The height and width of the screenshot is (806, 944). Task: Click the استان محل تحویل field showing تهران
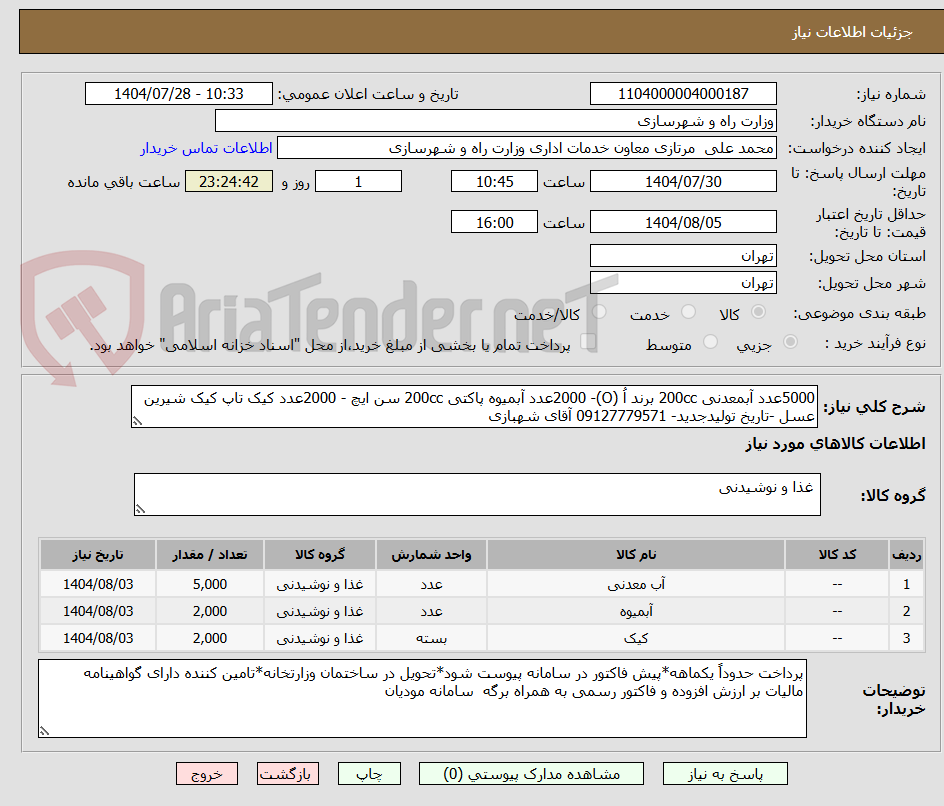click(683, 255)
